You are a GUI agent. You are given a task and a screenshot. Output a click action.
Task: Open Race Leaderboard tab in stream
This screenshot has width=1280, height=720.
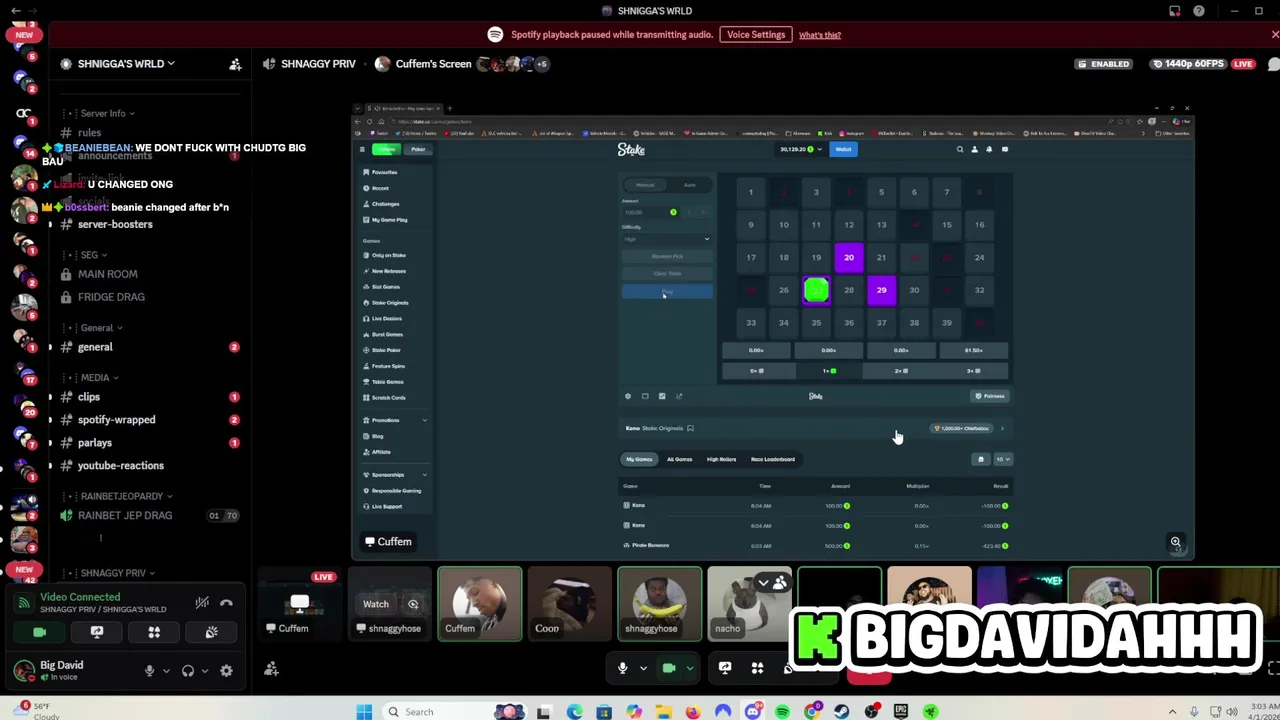[x=773, y=459]
